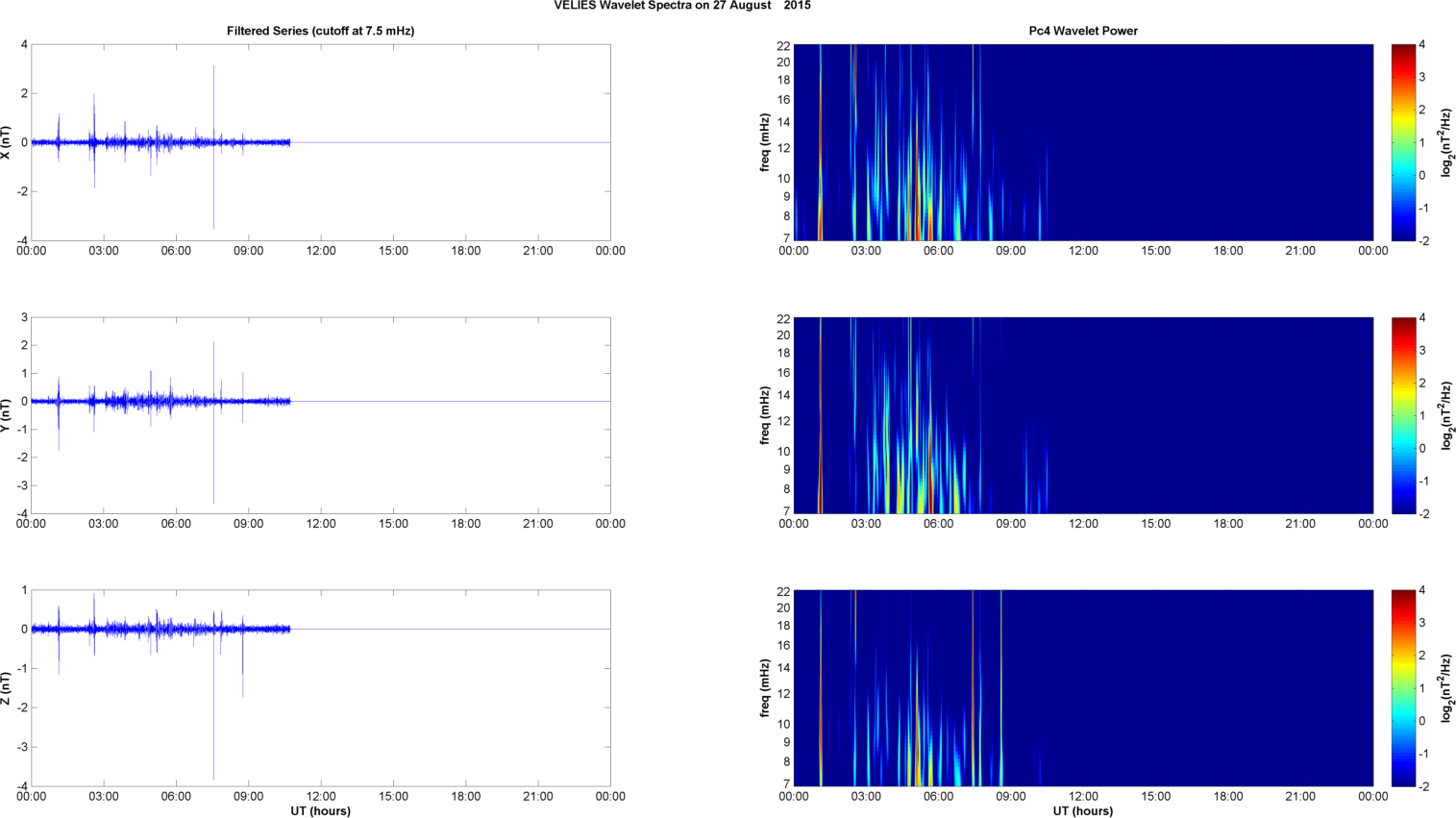
Task: Click UT (hours) label under Z series plot
Action: click(x=320, y=810)
